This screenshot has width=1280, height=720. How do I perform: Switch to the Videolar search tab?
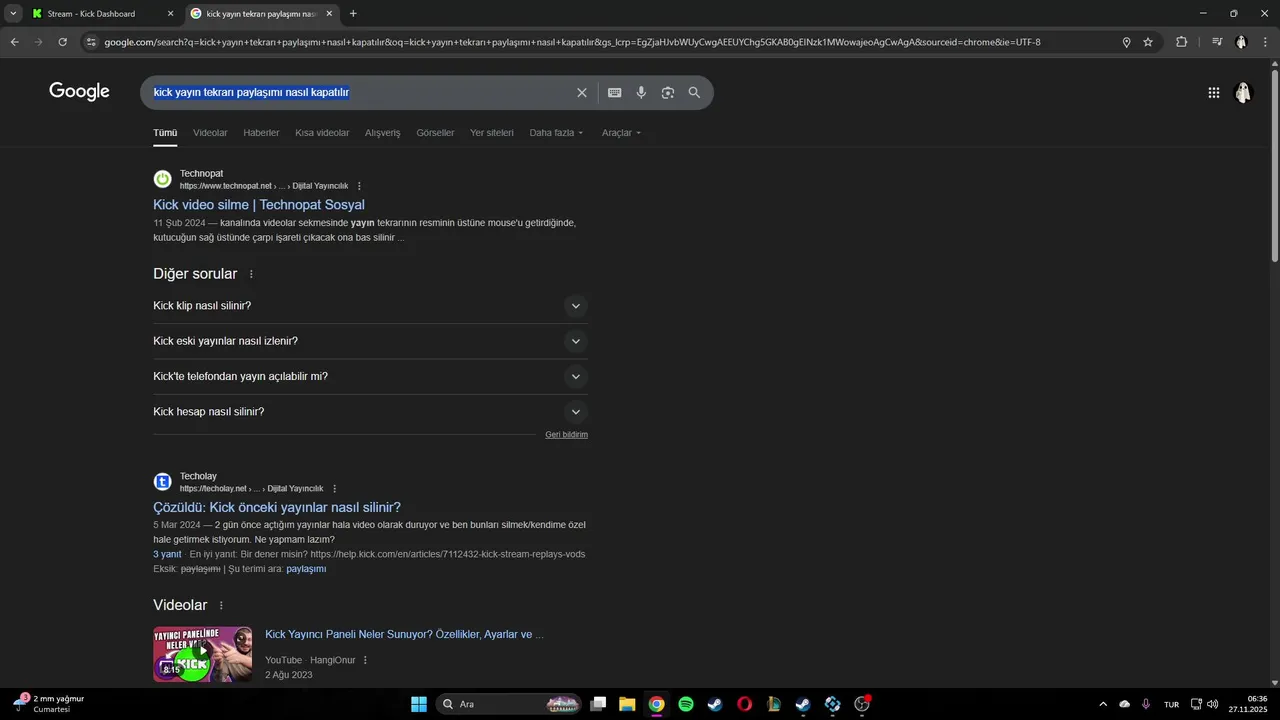(x=210, y=133)
